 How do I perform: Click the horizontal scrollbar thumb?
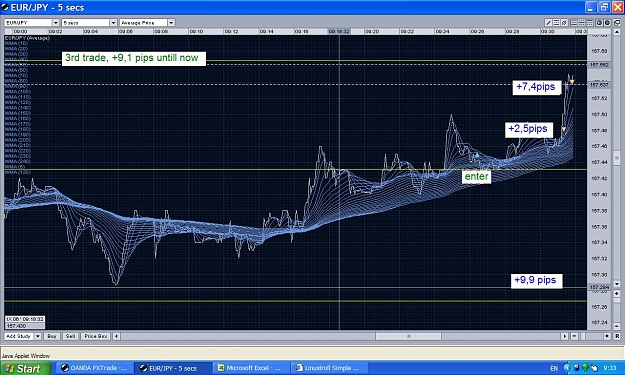[x=408, y=336]
